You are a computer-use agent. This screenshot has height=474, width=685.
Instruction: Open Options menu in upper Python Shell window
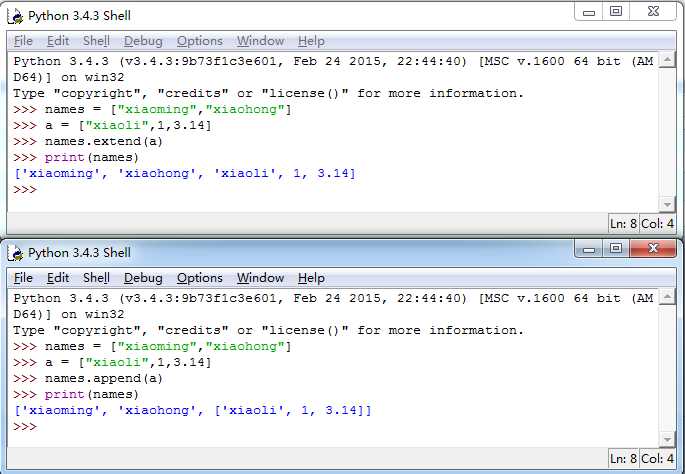200,41
